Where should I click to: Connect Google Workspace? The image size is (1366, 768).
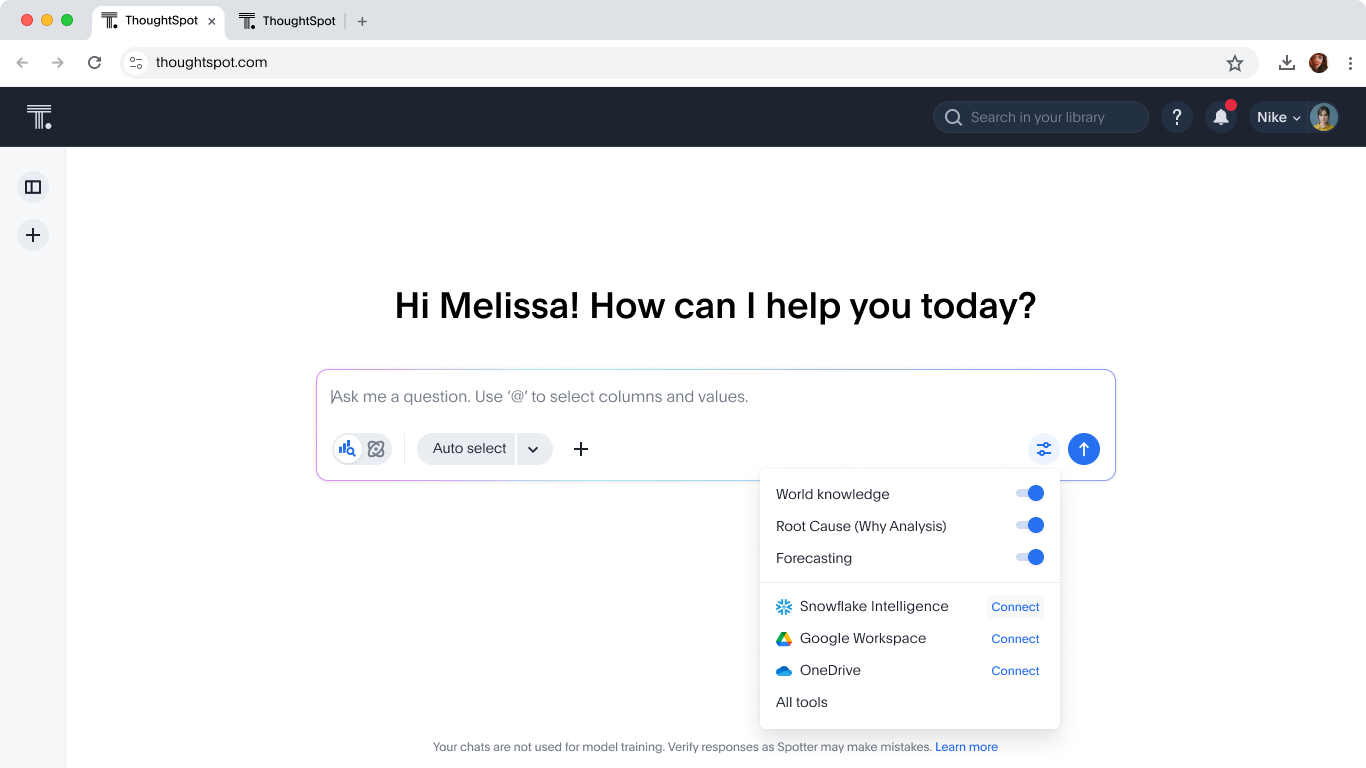pos(1014,638)
